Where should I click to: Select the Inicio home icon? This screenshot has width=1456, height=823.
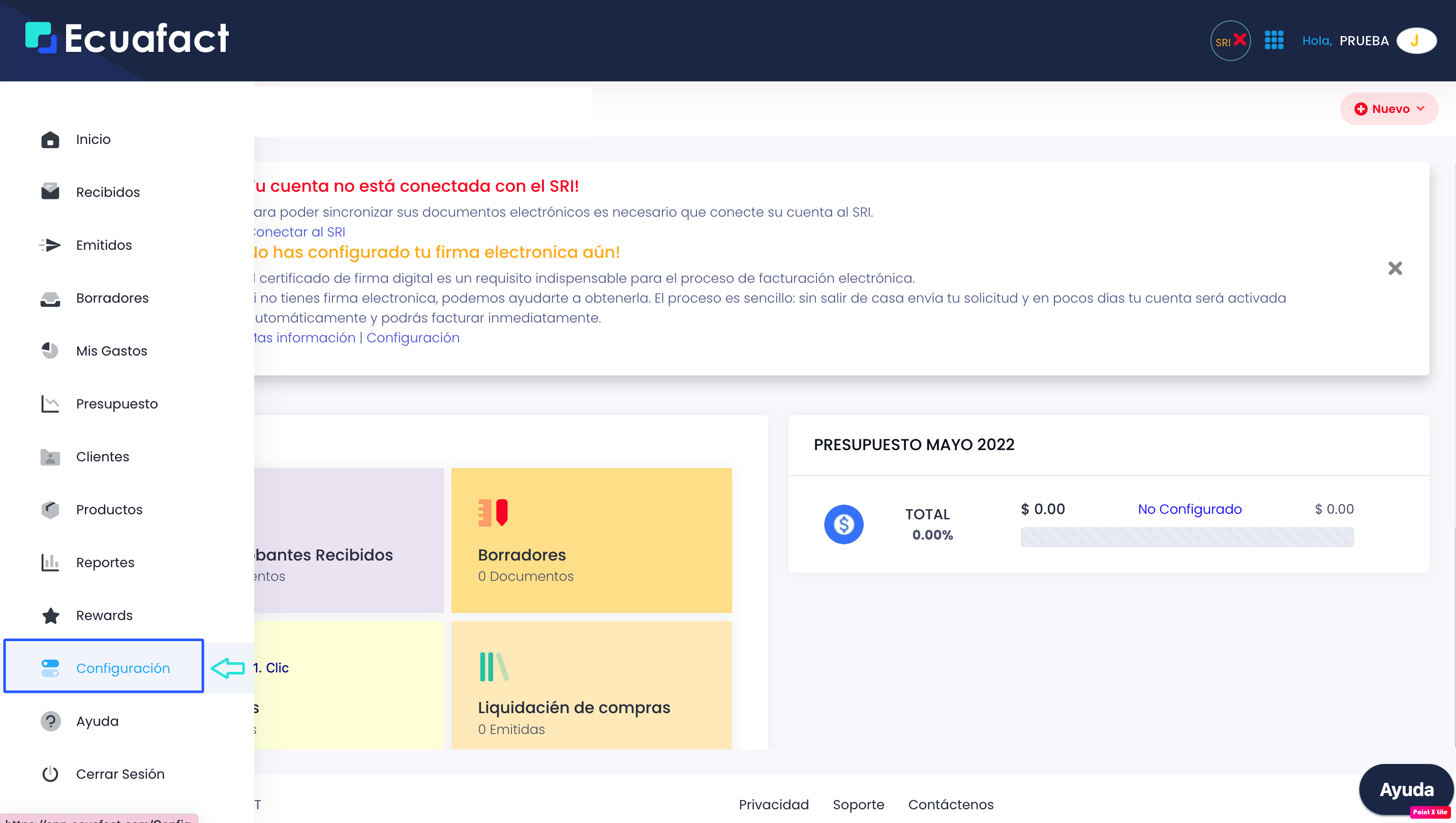point(50,139)
